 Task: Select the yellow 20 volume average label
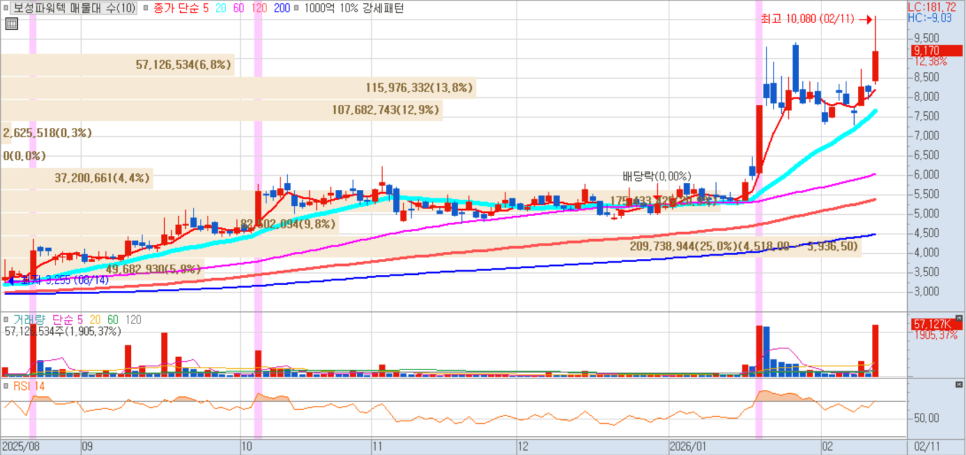pyautogui.click(x=95, y=320)
